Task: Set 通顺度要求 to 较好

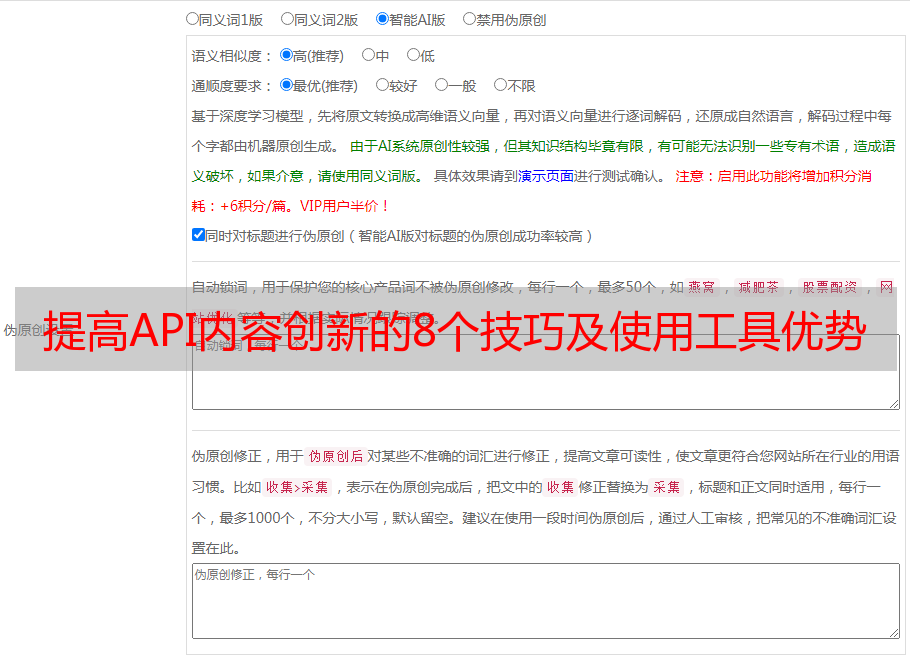Action: click(383, 86)
